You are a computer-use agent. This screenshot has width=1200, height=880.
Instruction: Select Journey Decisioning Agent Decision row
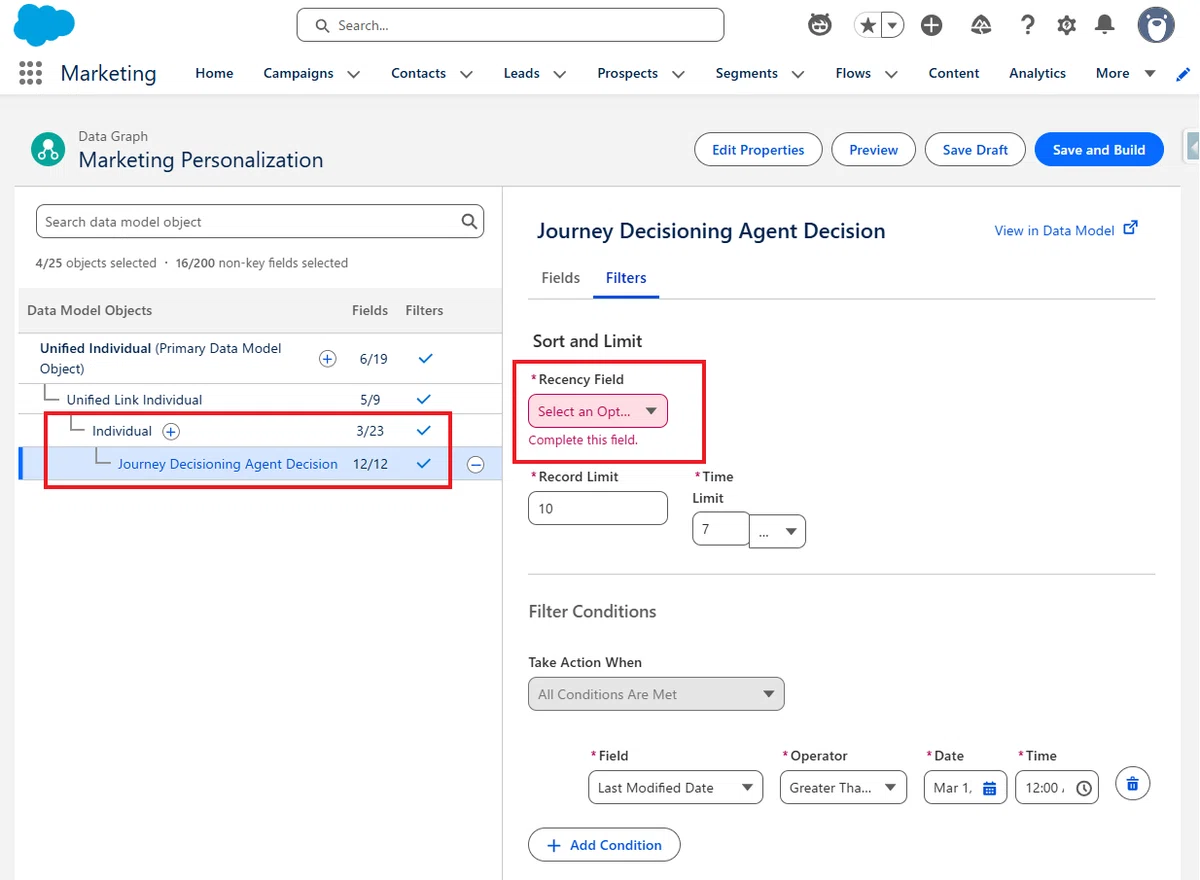pos(260,464)
